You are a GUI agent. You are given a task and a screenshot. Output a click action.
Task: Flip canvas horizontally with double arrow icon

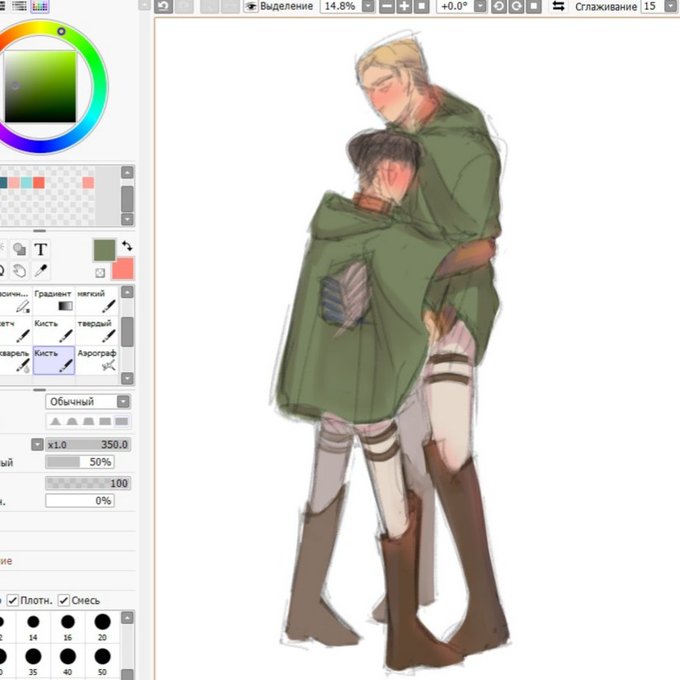[x=559, y=6]
